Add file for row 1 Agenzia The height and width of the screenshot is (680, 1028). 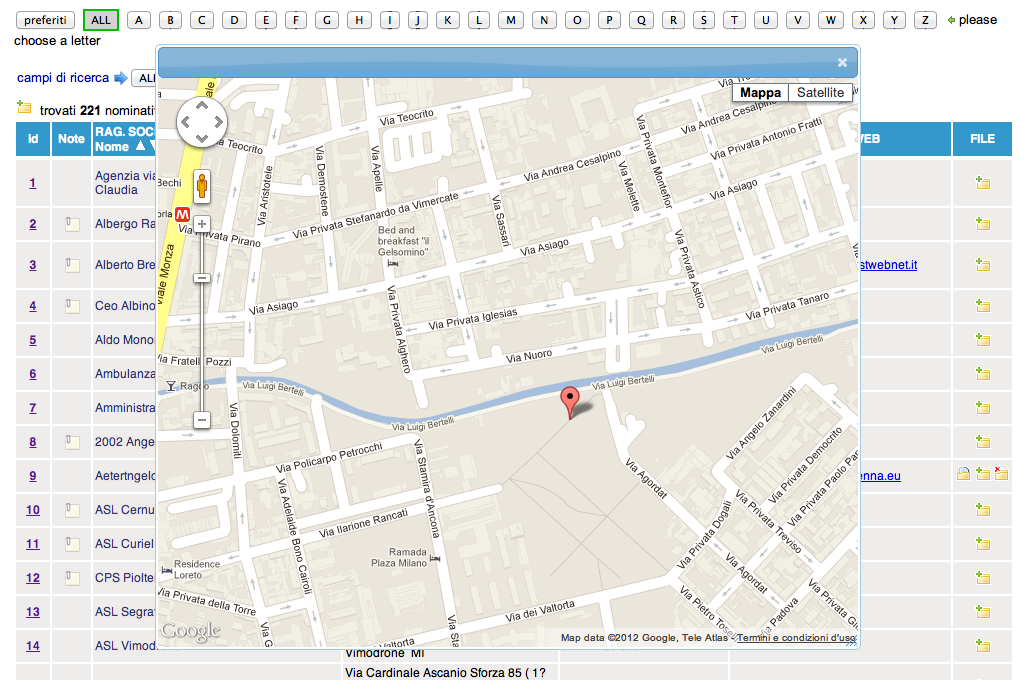[x=982, y=183]
